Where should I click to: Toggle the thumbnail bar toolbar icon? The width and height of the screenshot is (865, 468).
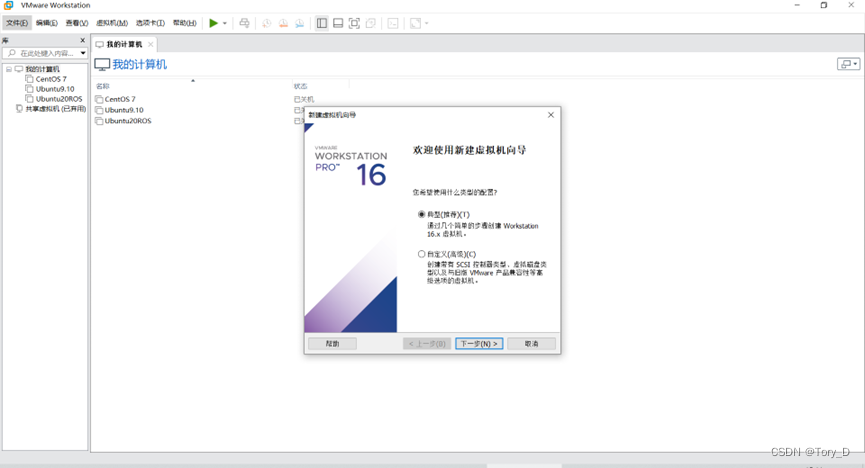click(x=338, y=23)
